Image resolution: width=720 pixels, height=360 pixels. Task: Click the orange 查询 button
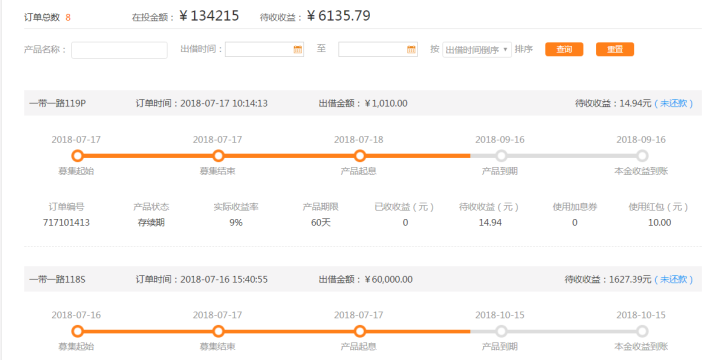pyautogui.click(x=564, y=50)
